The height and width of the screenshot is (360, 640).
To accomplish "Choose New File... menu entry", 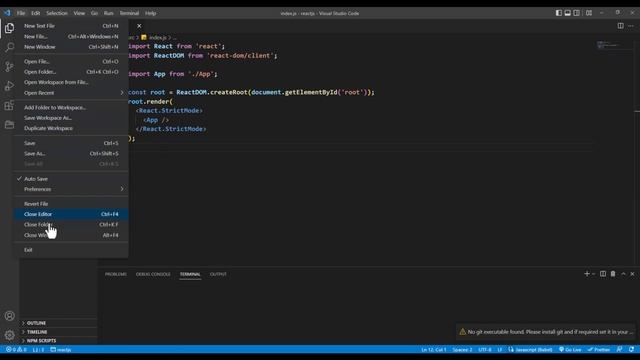I will [x=71, y=36].
